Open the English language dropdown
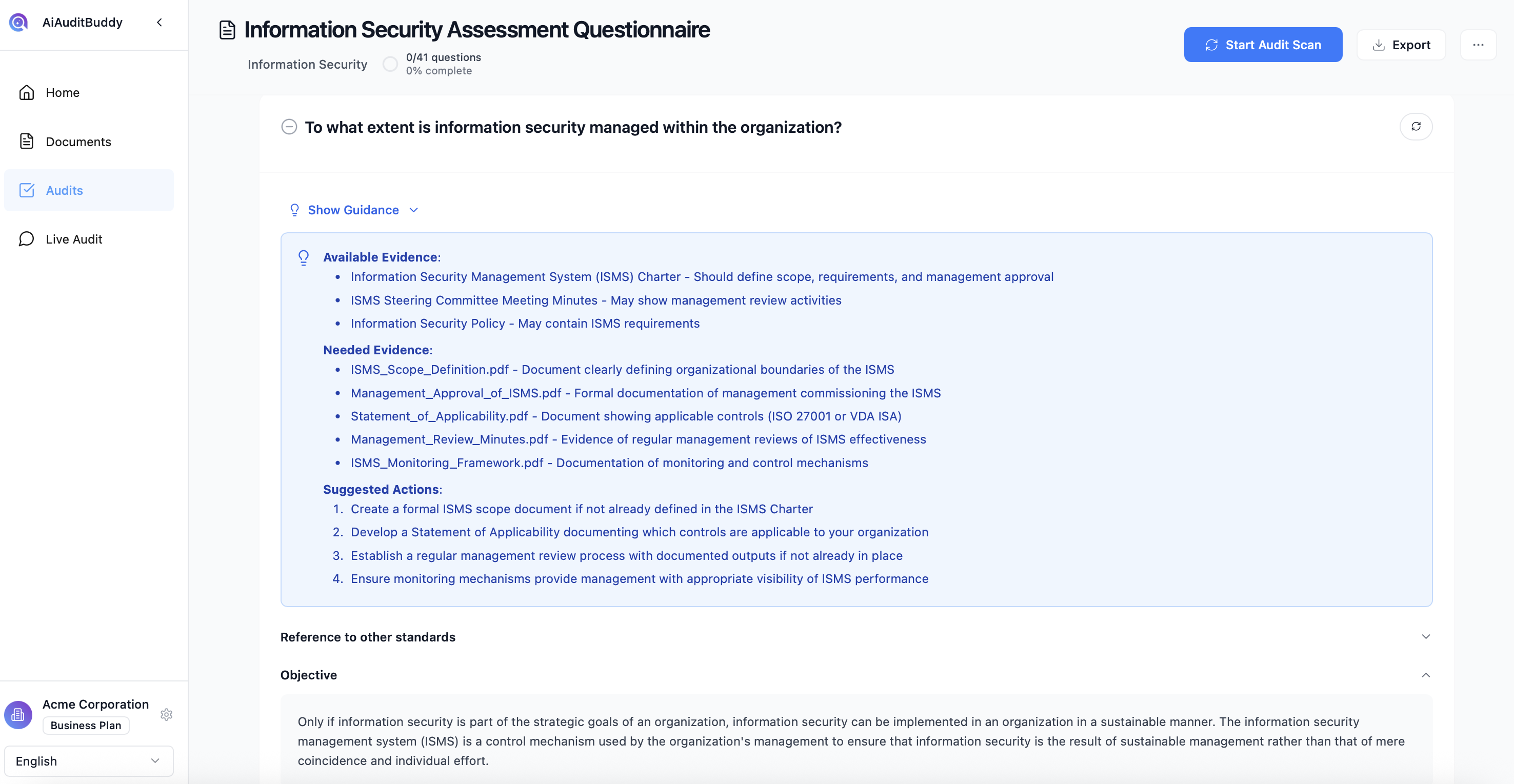The height and width of the screenshot is (784, 1514). (x=89, y=760)
